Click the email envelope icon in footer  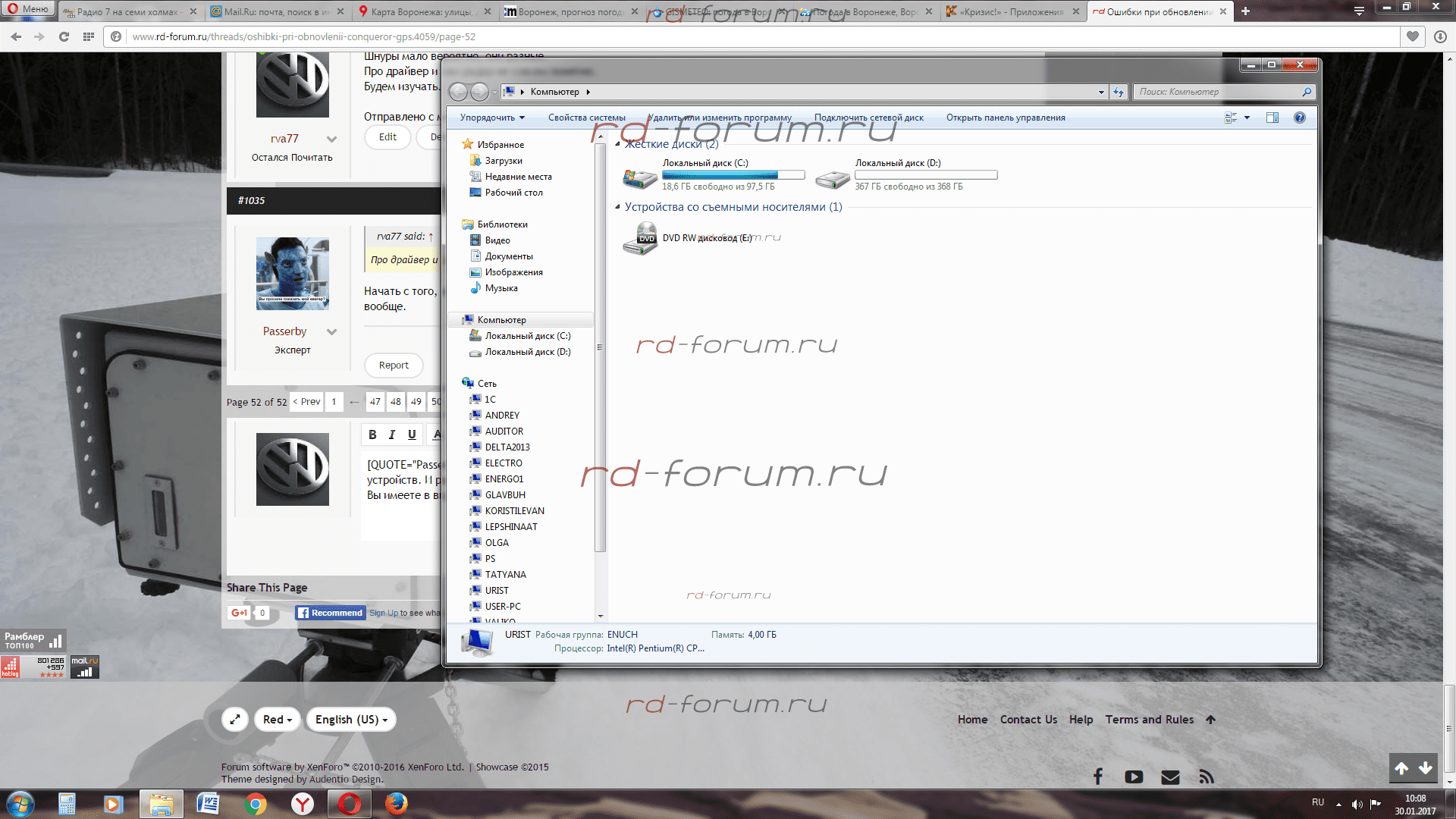pos(1170,777)
